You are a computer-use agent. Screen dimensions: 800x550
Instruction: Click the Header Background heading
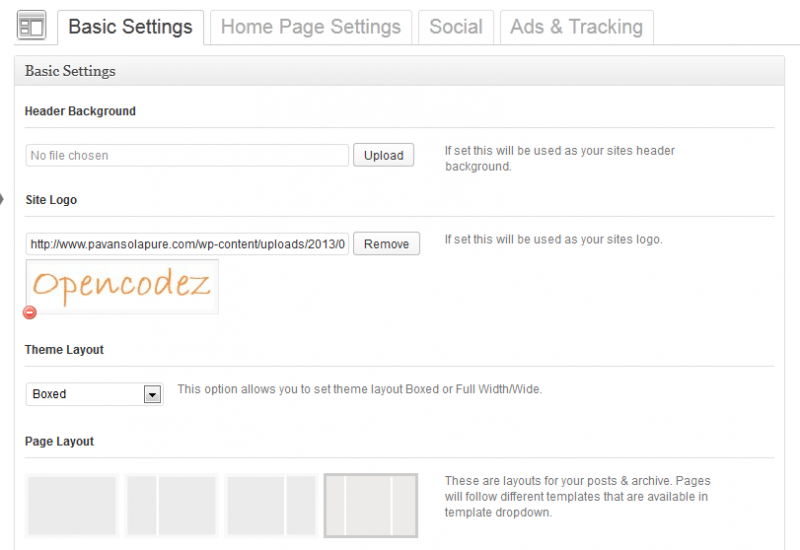80,111
